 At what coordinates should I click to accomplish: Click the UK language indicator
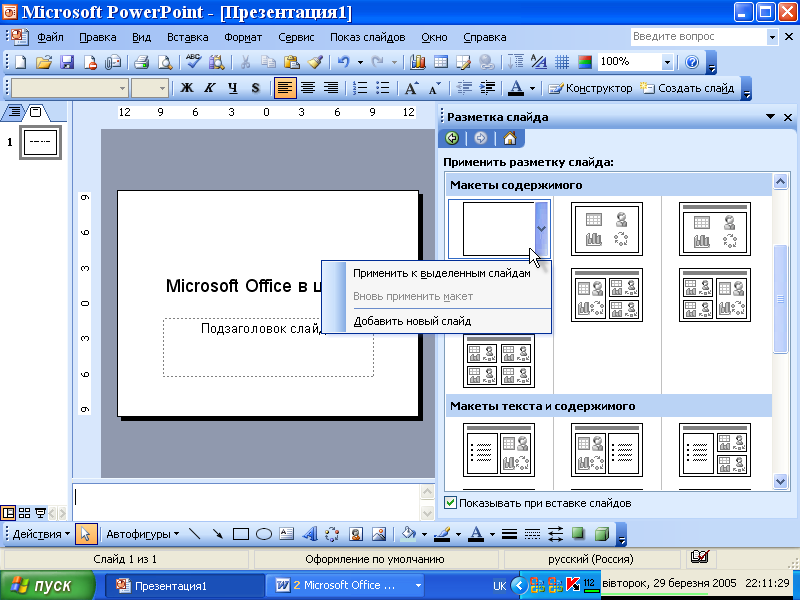[x=499, y=586]
